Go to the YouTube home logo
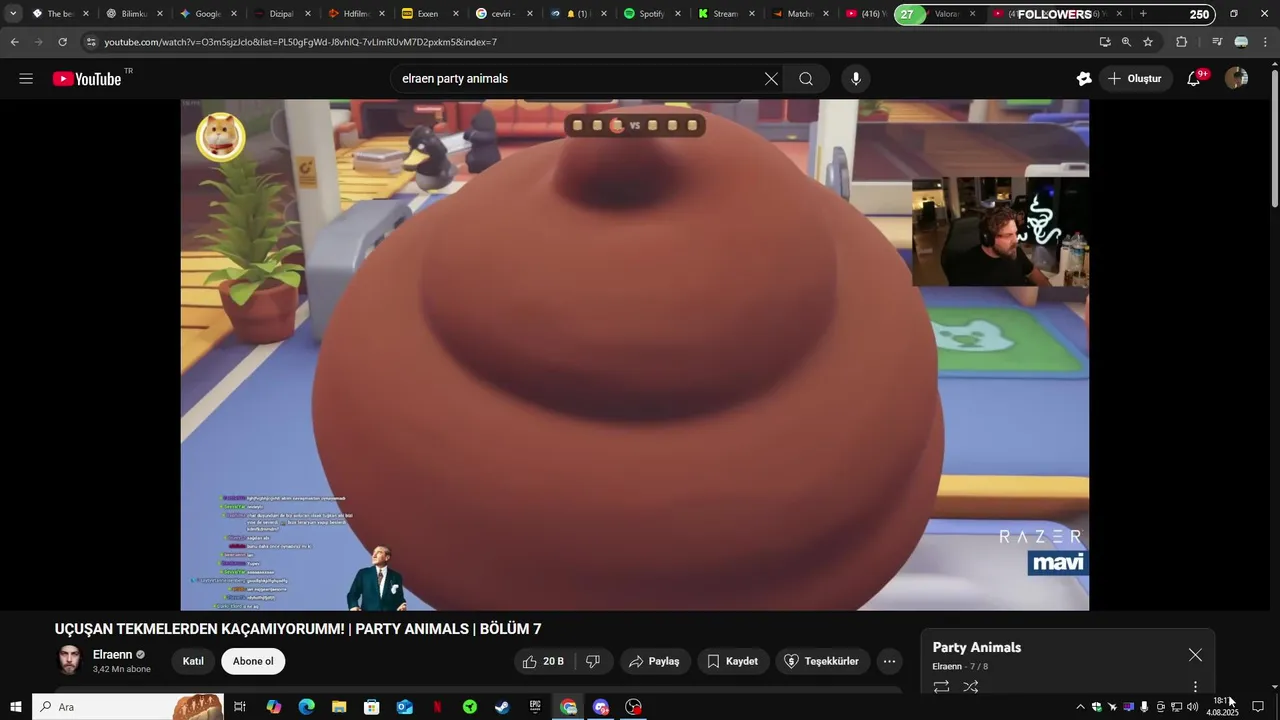1280x720 pixels. (87, 79)
